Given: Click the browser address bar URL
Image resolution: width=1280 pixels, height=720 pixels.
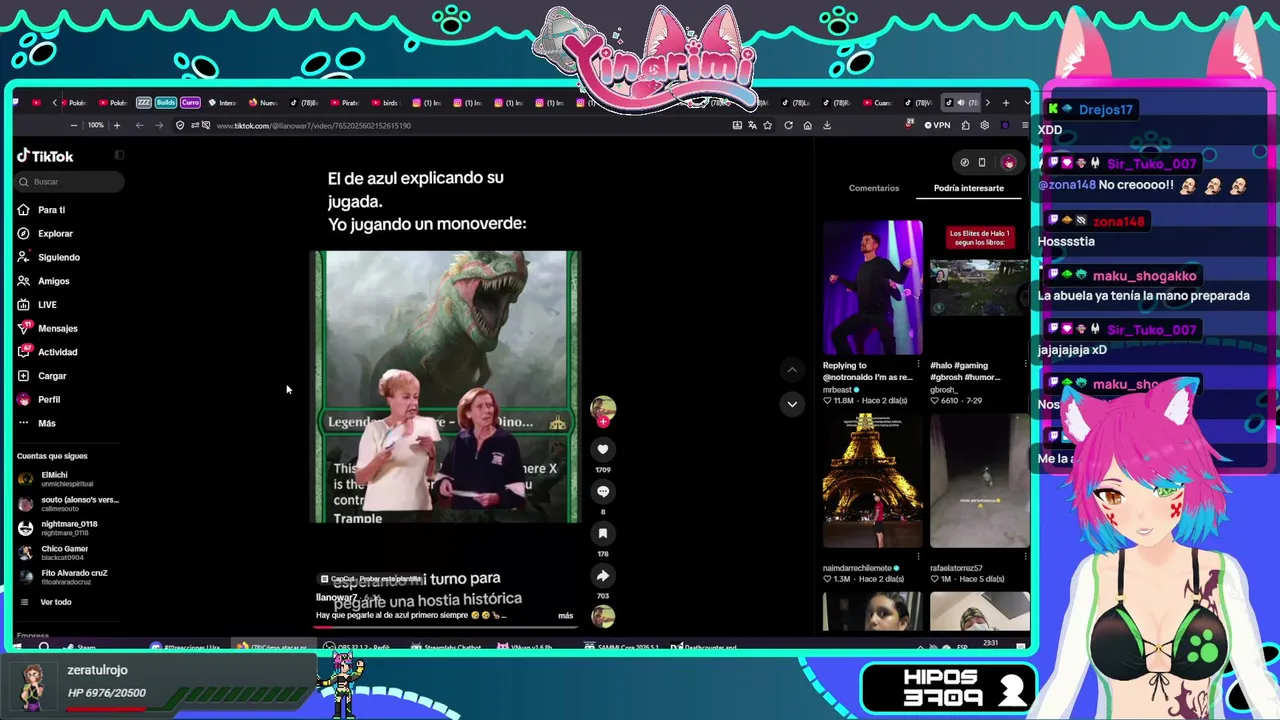Looking at the screenshot, I should [x=314, y=126].
